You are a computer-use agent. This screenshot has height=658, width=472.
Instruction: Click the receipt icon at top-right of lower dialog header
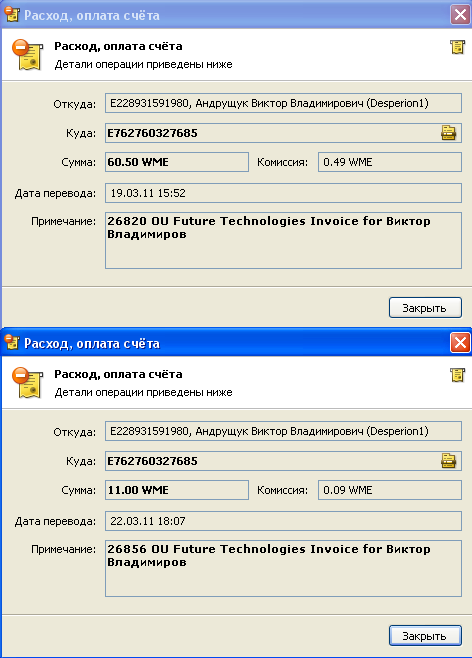pyautogui.click(x=457, y=375)
